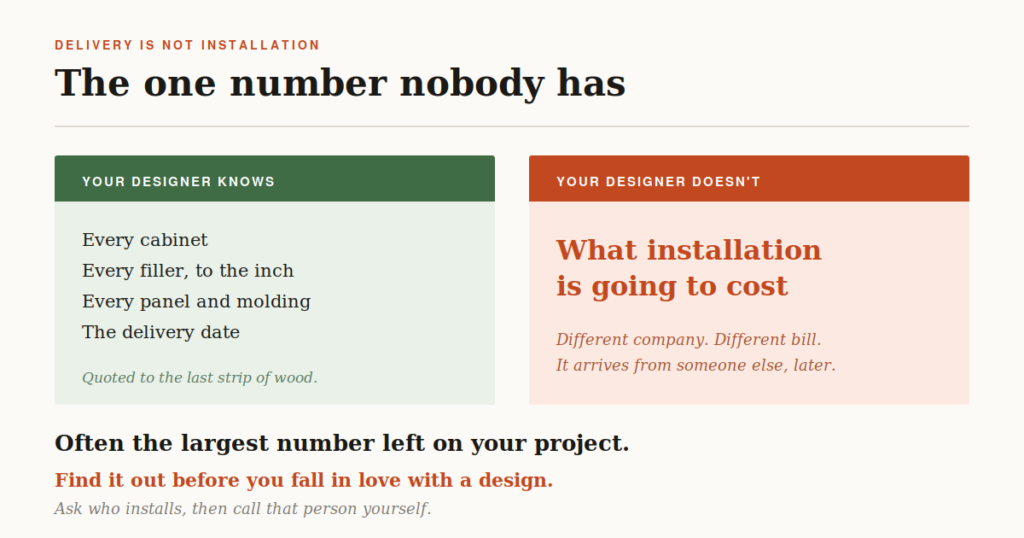Click 'What installation is going to cost' heading
The width and height of the screenshot is (1024, 538).
click(688, 268)
